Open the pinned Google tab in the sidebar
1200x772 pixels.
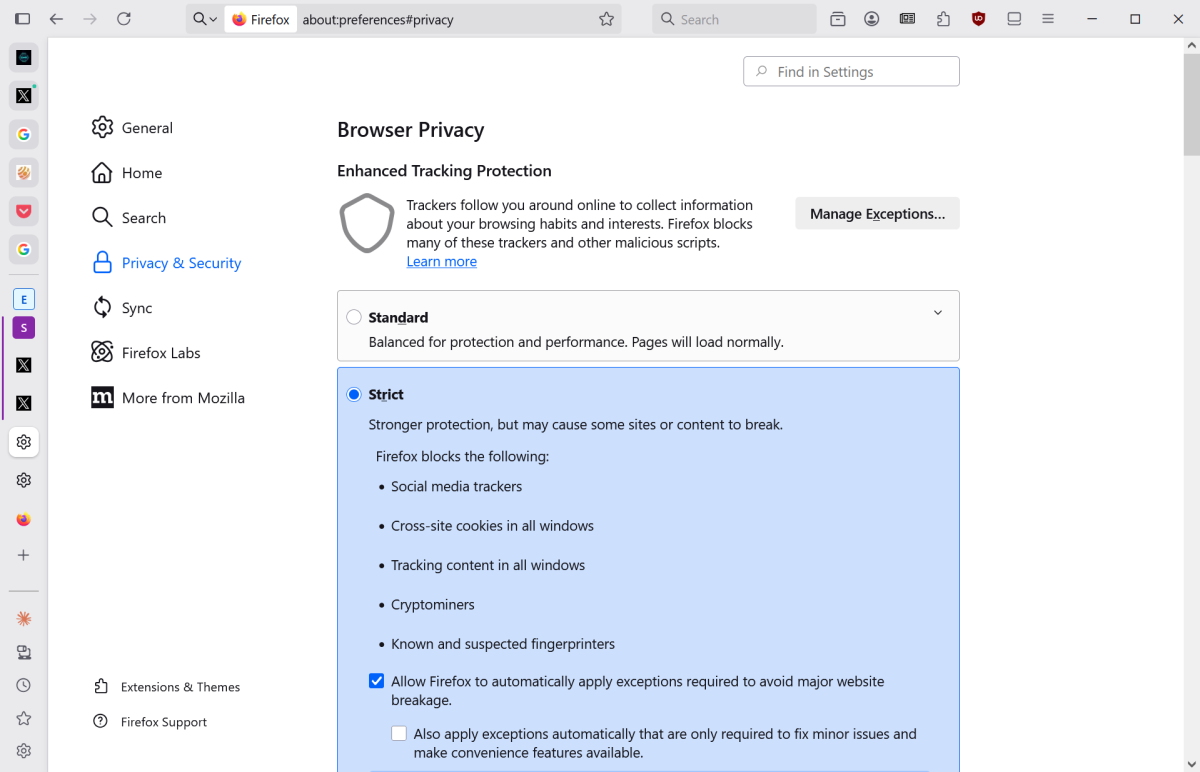click(23, 134)
